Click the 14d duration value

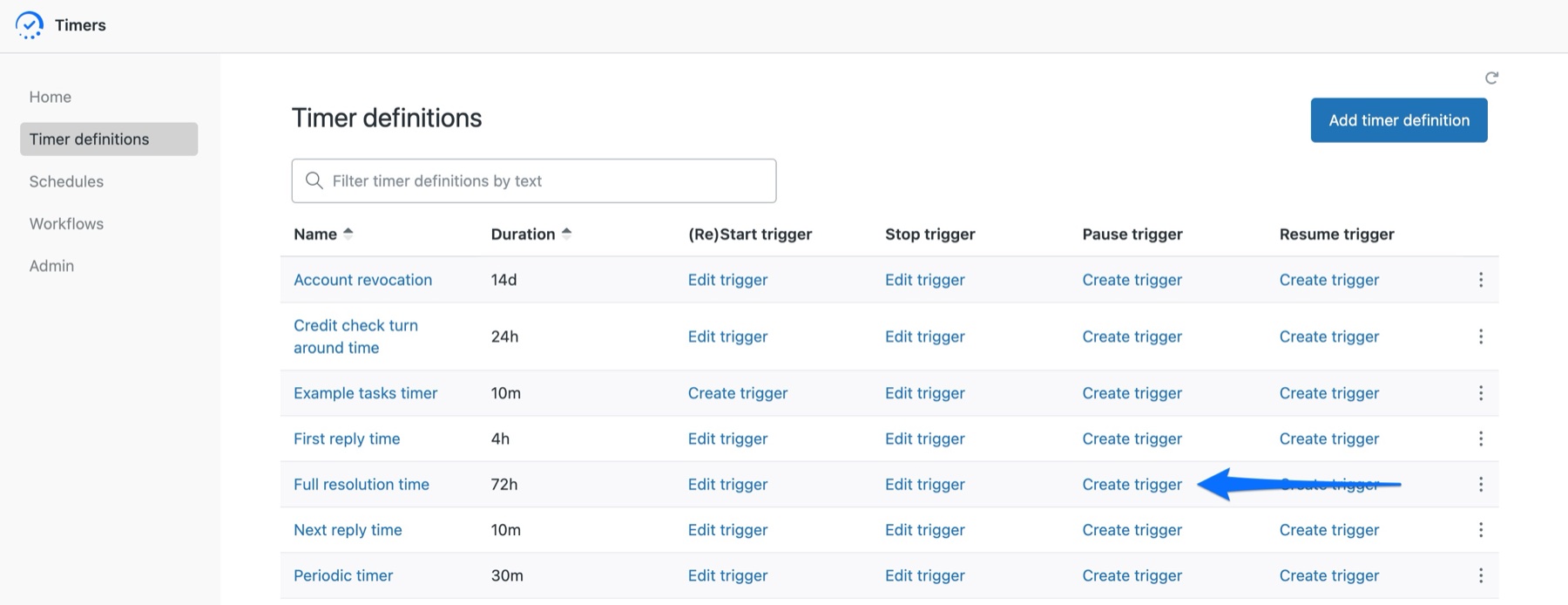(504, 280)
